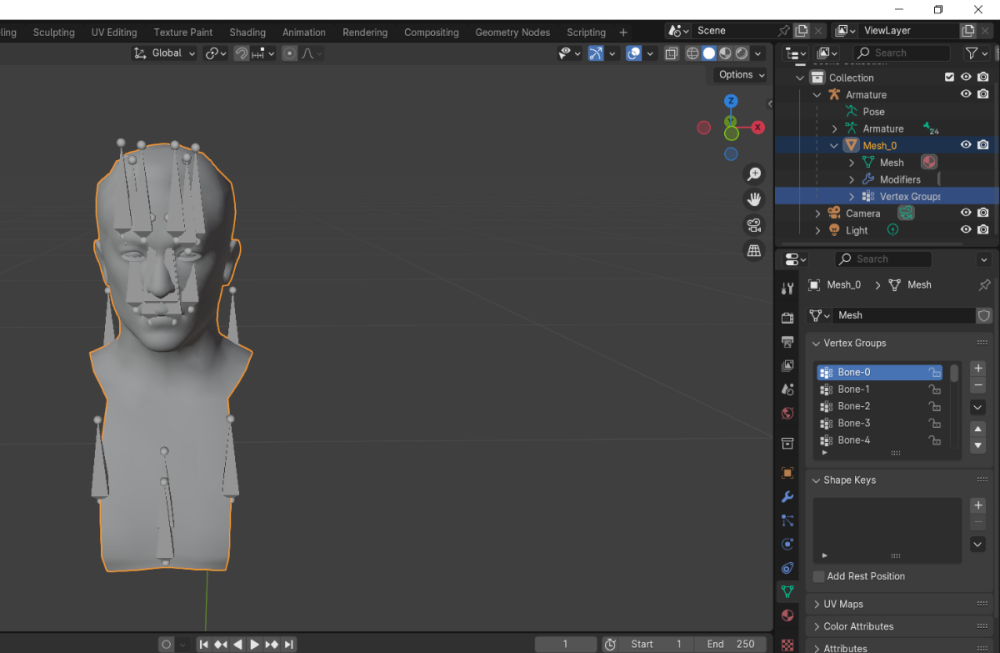Switch to wireframe viewport shading
This screenshot has width=1000, height=653.
[692, 53]
